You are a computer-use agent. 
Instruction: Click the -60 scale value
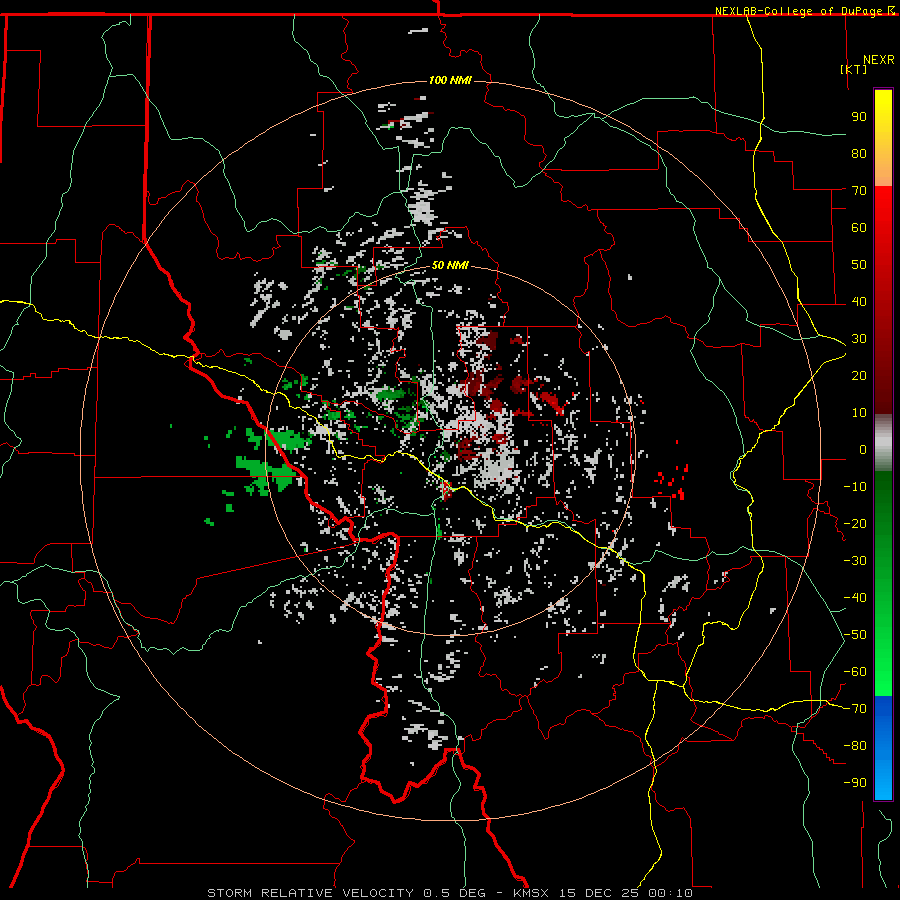point(855,672)
